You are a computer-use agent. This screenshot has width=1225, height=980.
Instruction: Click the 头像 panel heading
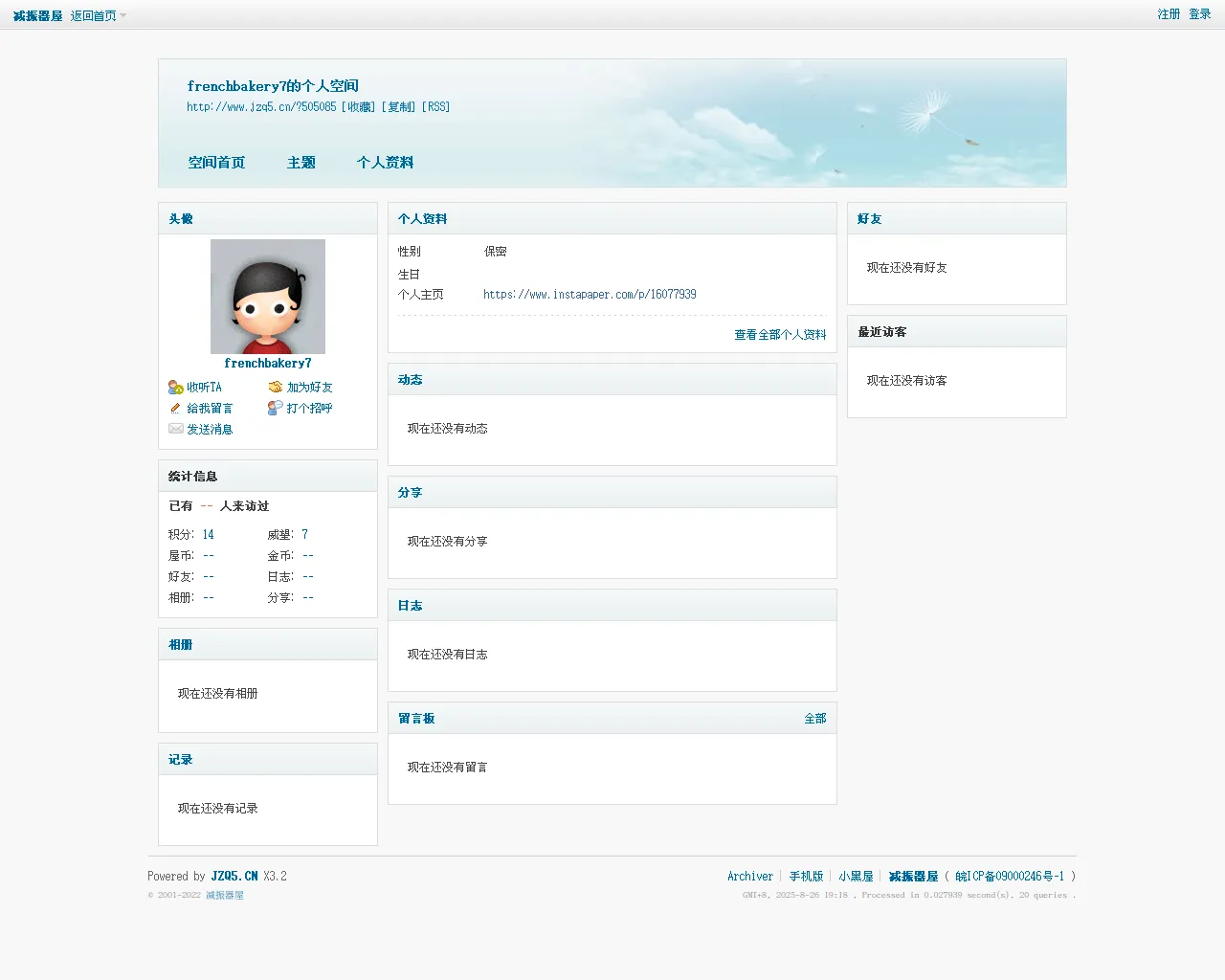coord(181,219)
